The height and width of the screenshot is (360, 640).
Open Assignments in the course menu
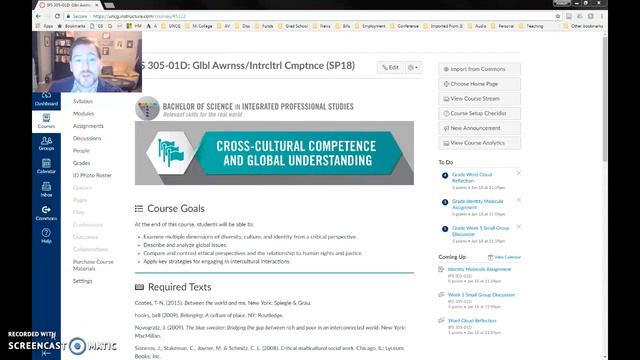[88, 126]
